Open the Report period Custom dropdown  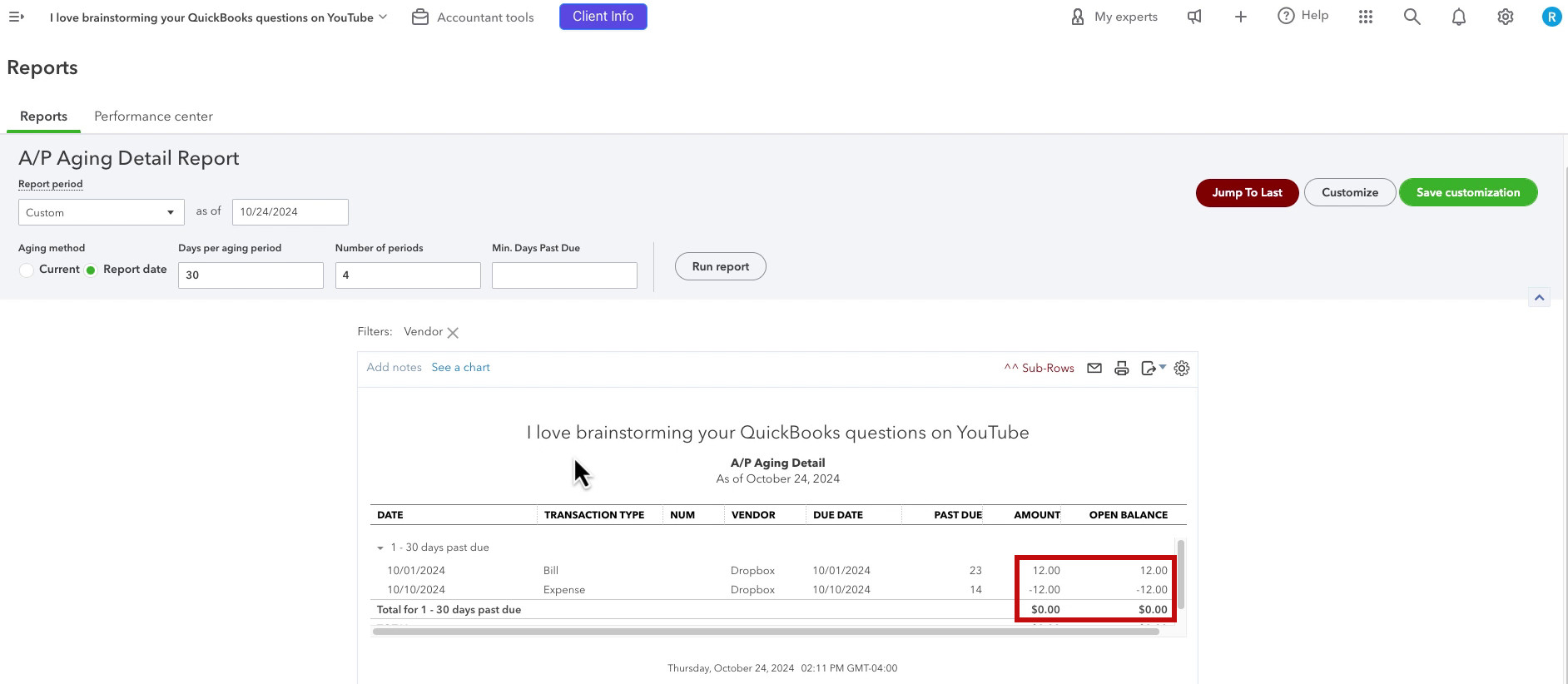pos(101,212)
